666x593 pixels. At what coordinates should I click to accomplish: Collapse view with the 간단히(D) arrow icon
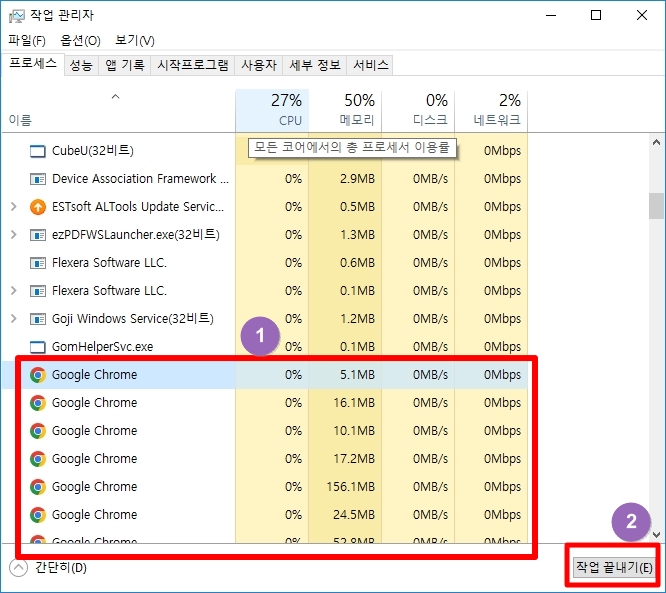pyautogui.click(x=18, y=568)
